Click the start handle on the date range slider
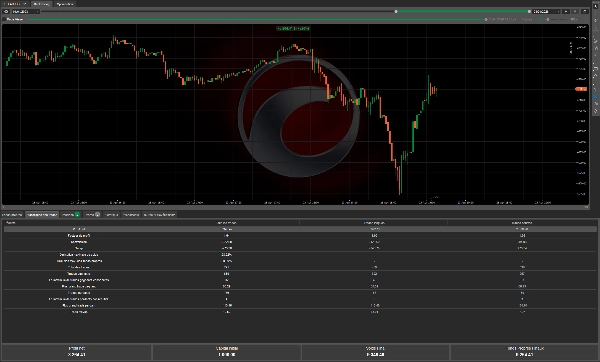Screen dimensions: 600x362 pyautogui.click(x=396, y=11)
